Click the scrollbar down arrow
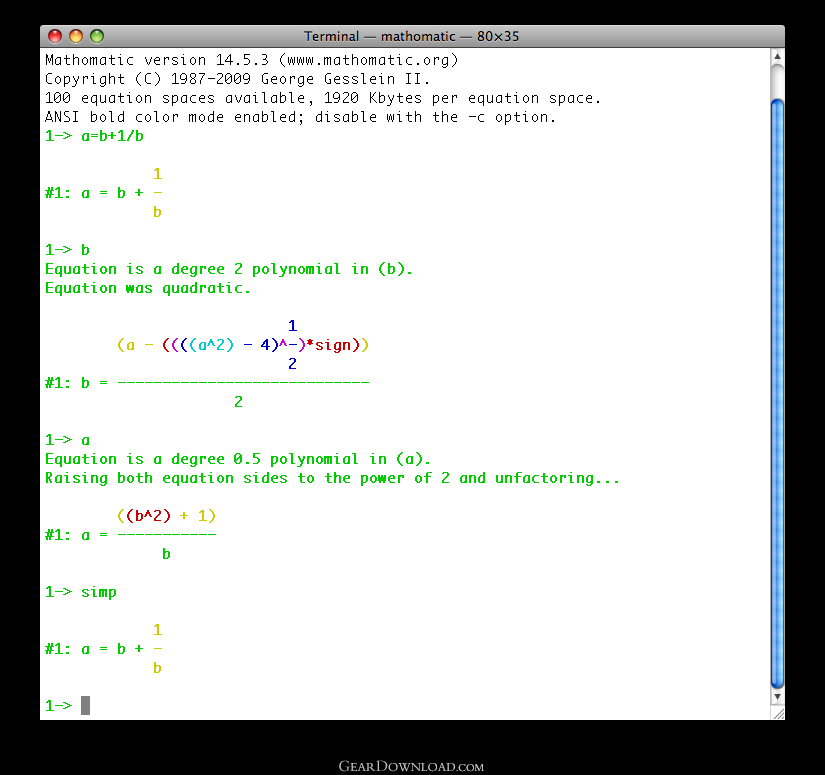The width and height of the screenshot is (825, 775). 777,697
